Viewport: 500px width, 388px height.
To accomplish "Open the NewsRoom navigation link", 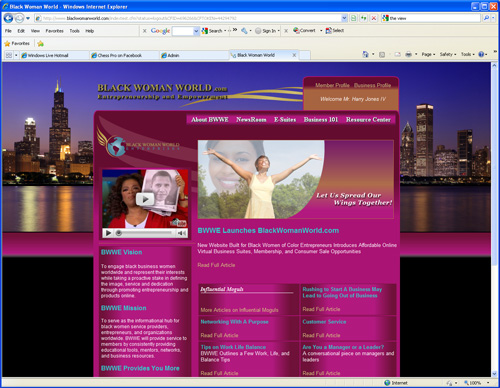I will click(251, 119).
